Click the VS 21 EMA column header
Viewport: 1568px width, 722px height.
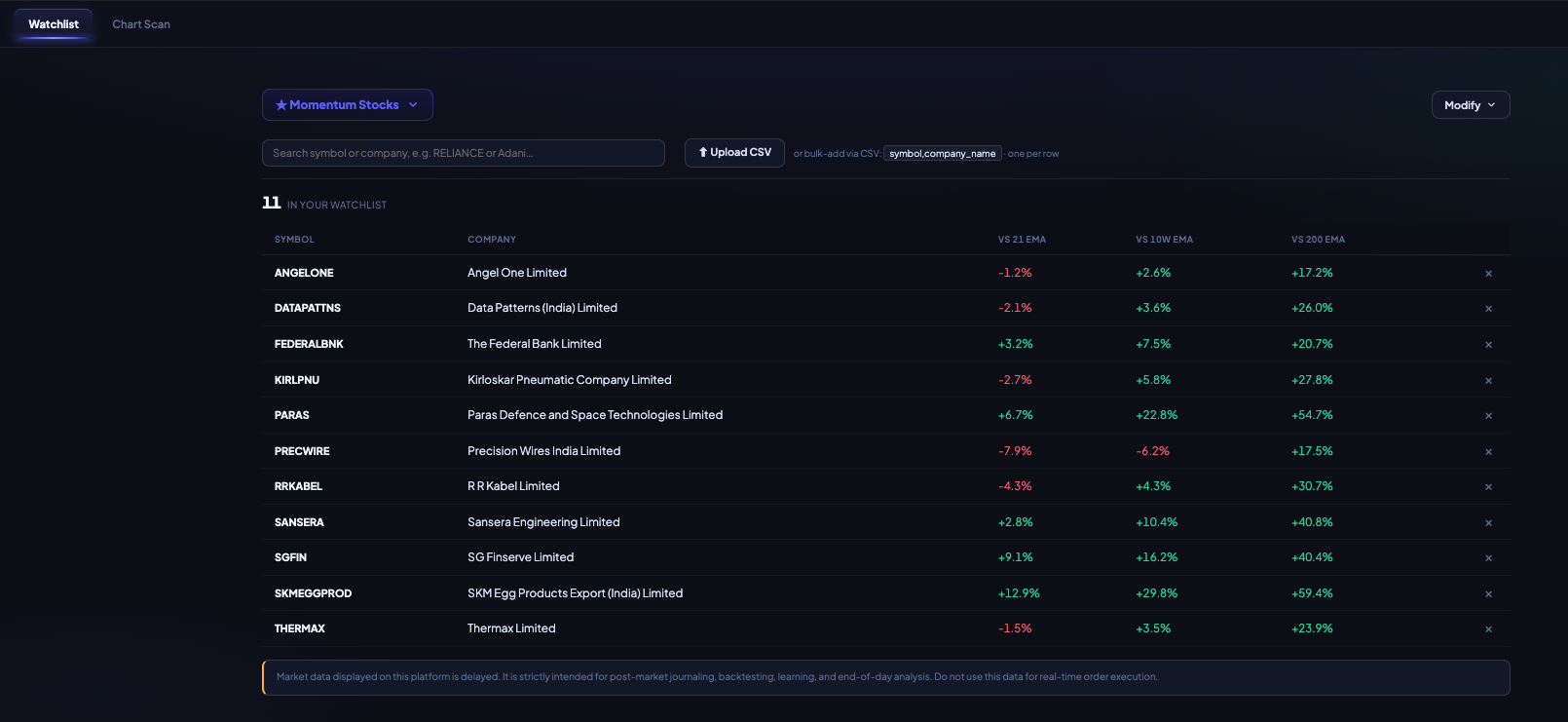(x=1022, y=240)
